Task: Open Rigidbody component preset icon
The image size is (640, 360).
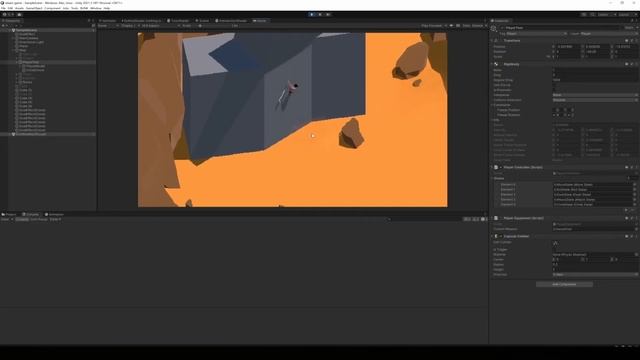Action: click(x=631, y=64)
